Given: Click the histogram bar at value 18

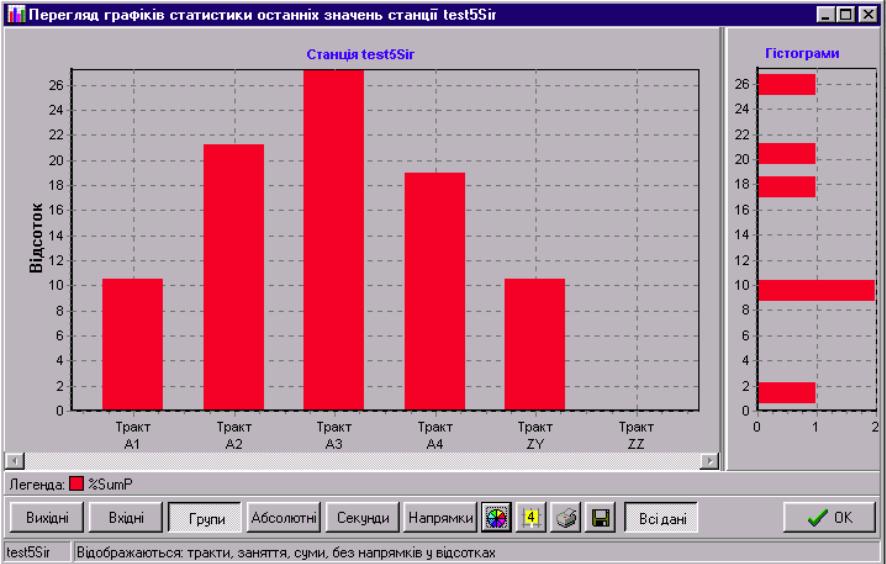Looking at the screenshot, I should [787, 186].
